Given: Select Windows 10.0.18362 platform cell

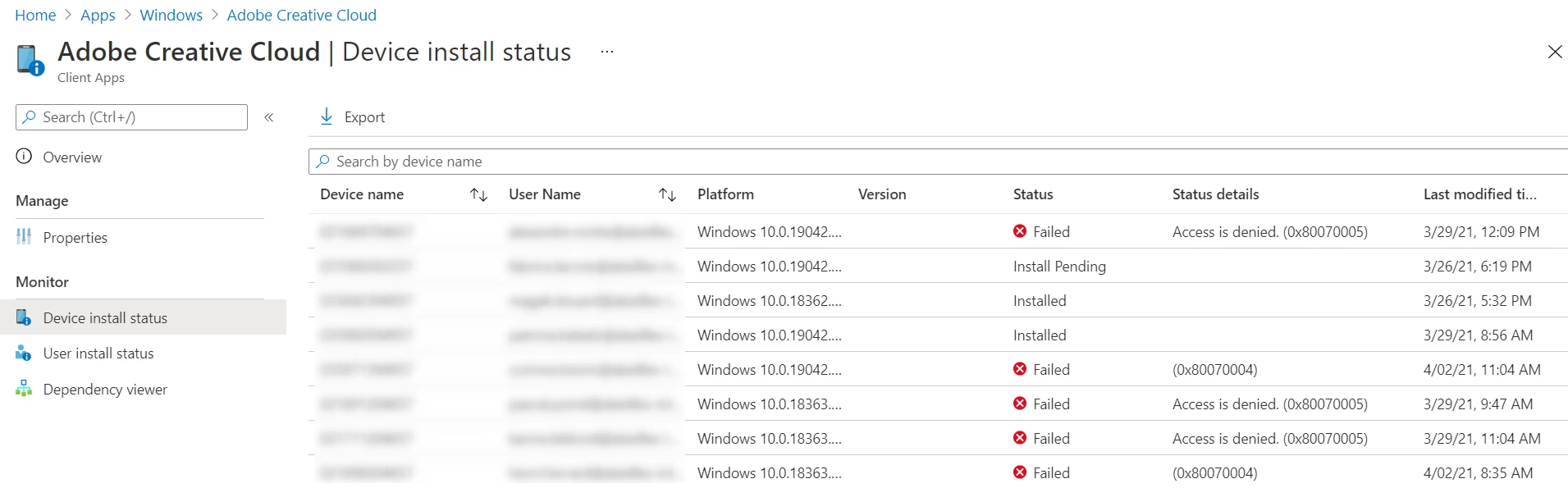Looking at the screenshot, I should [x=770, y=301].
